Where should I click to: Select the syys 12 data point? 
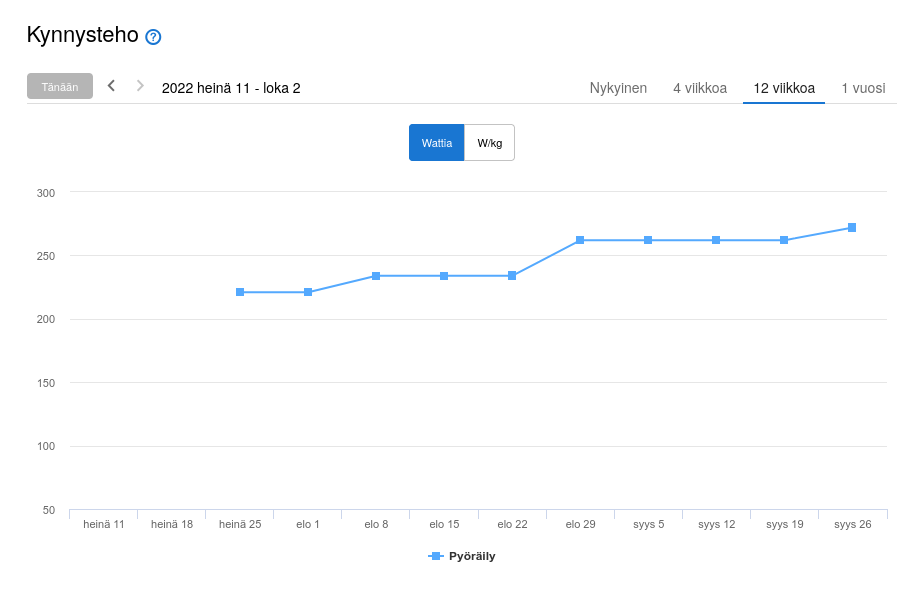[x=716, y=240]
